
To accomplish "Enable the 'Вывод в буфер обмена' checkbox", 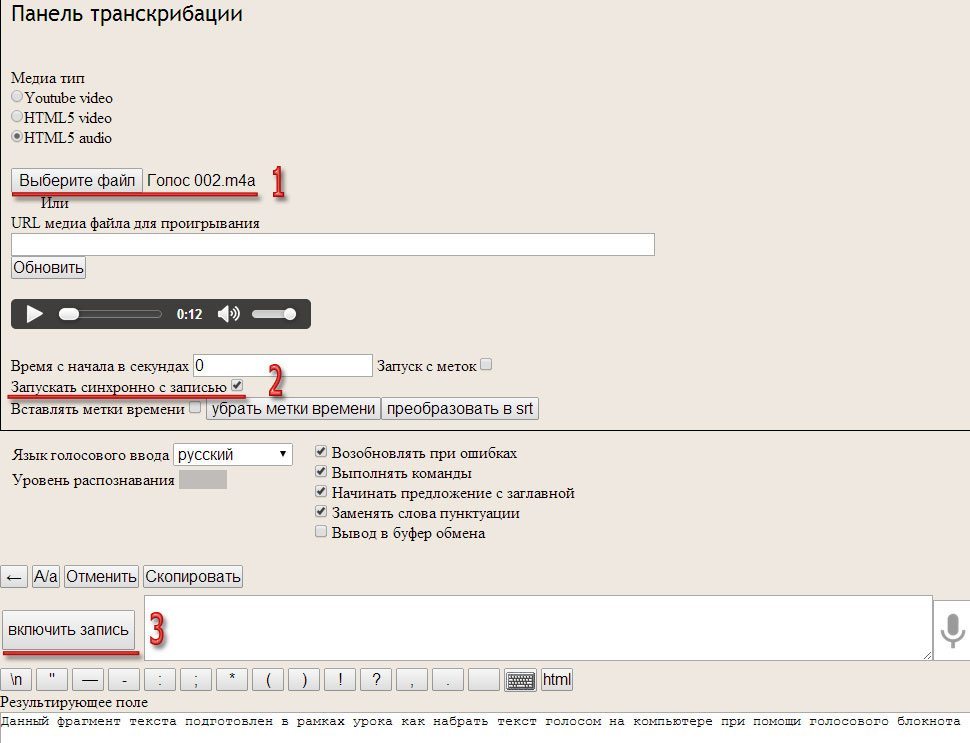I will point(321,533).
